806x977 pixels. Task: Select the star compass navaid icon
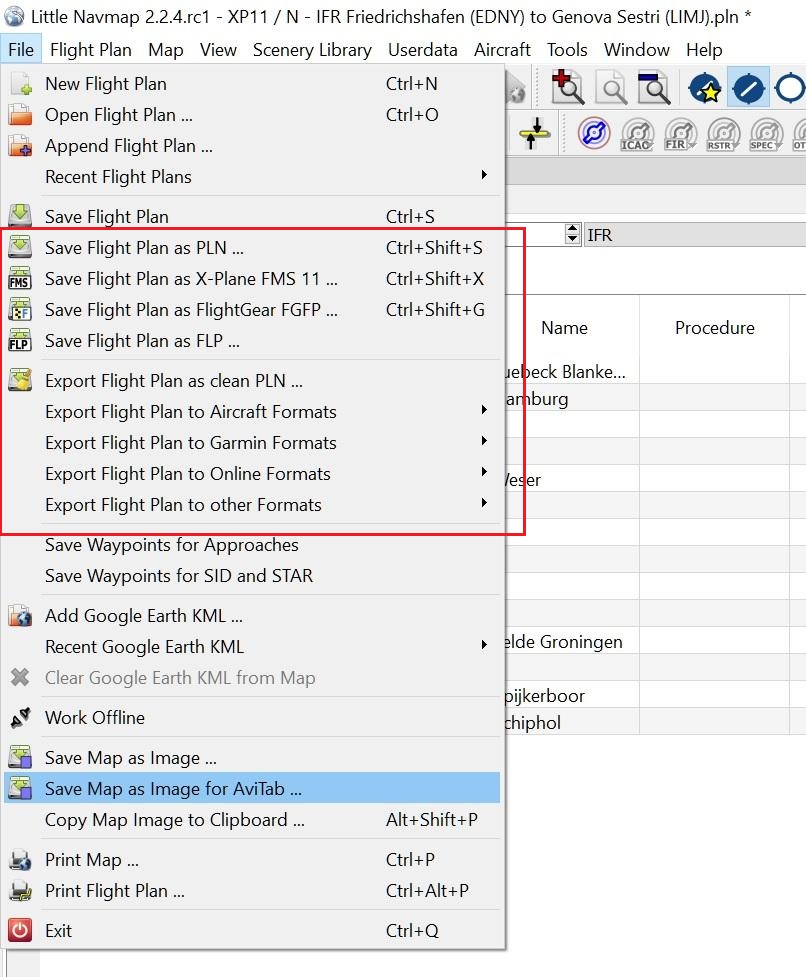pos(705,88)
